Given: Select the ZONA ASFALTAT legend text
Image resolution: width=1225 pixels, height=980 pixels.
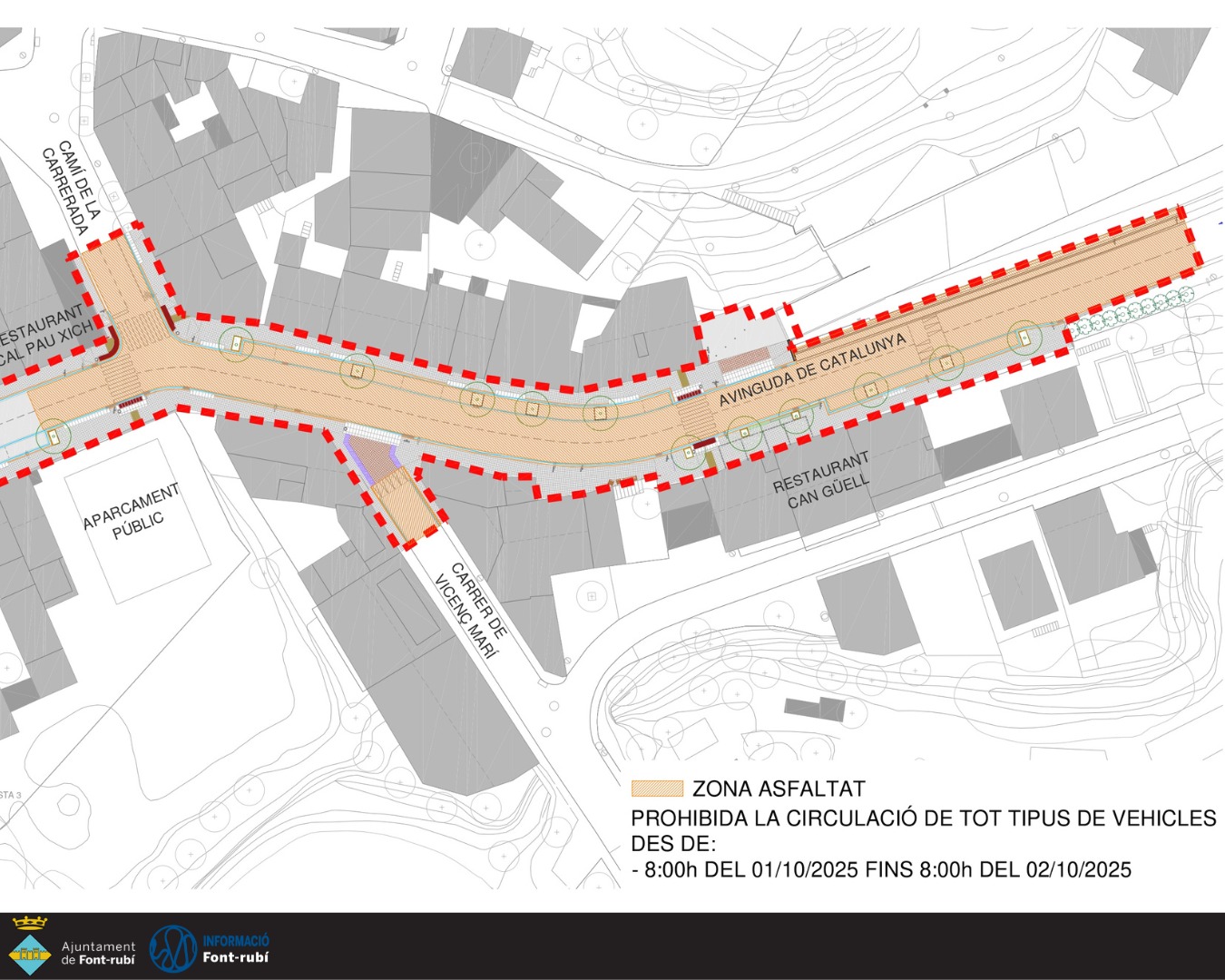Looking at the screenshot, I should click(778, 789).
